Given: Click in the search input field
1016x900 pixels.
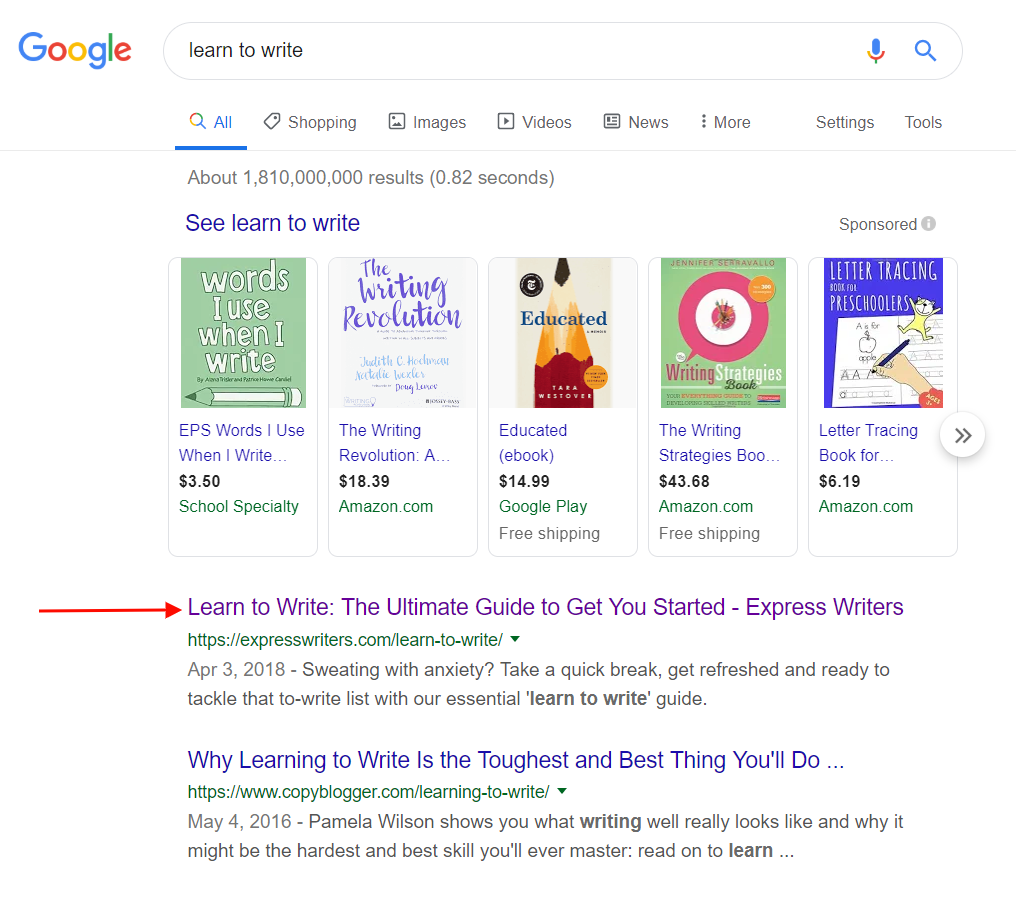Looking at the screenshot, I should (500, 51).
